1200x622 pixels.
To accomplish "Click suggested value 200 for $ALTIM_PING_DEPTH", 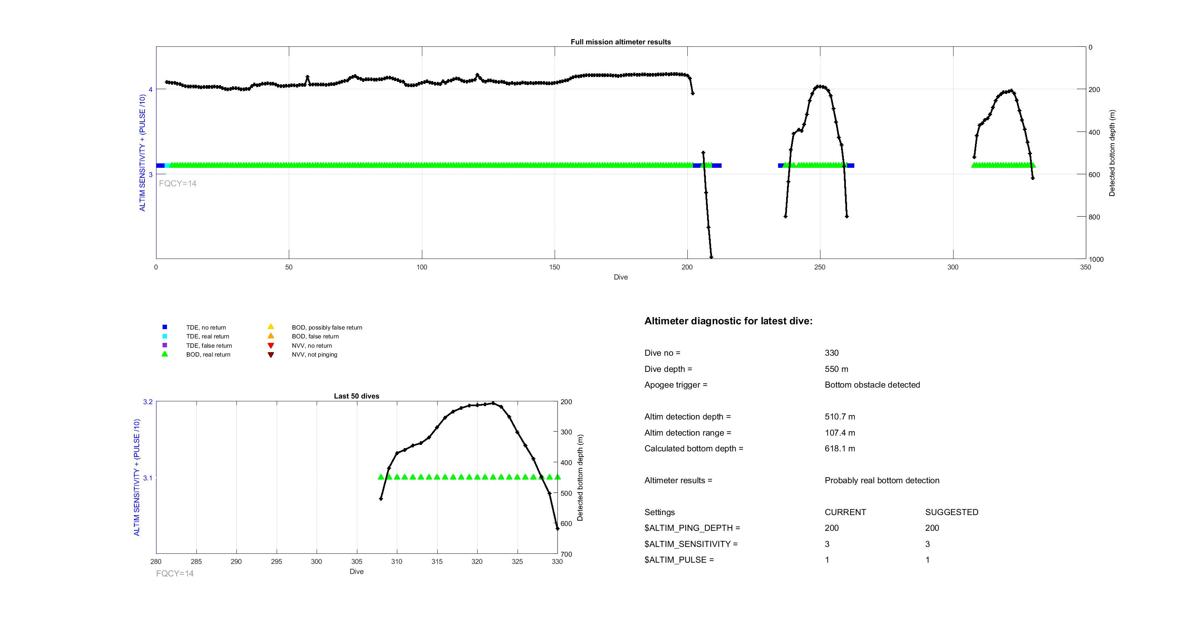I will tap(933, 528).
